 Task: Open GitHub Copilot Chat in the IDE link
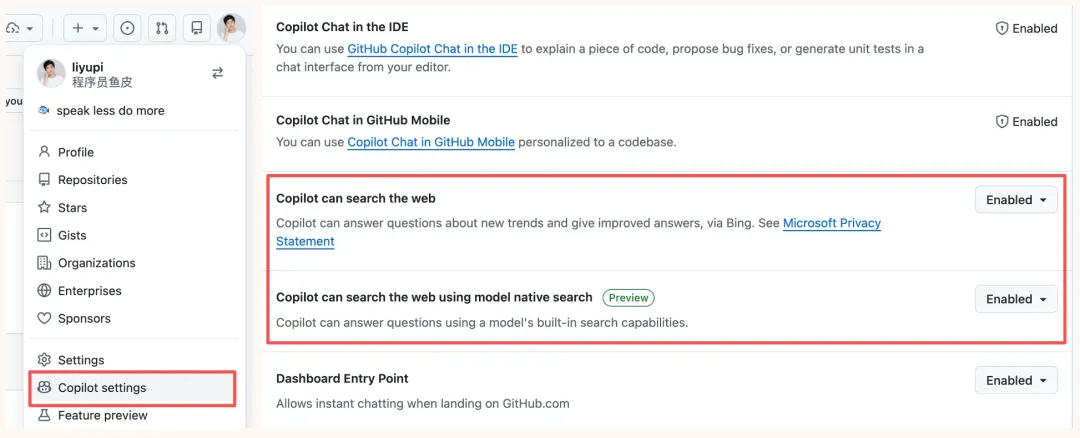[432, 49]
